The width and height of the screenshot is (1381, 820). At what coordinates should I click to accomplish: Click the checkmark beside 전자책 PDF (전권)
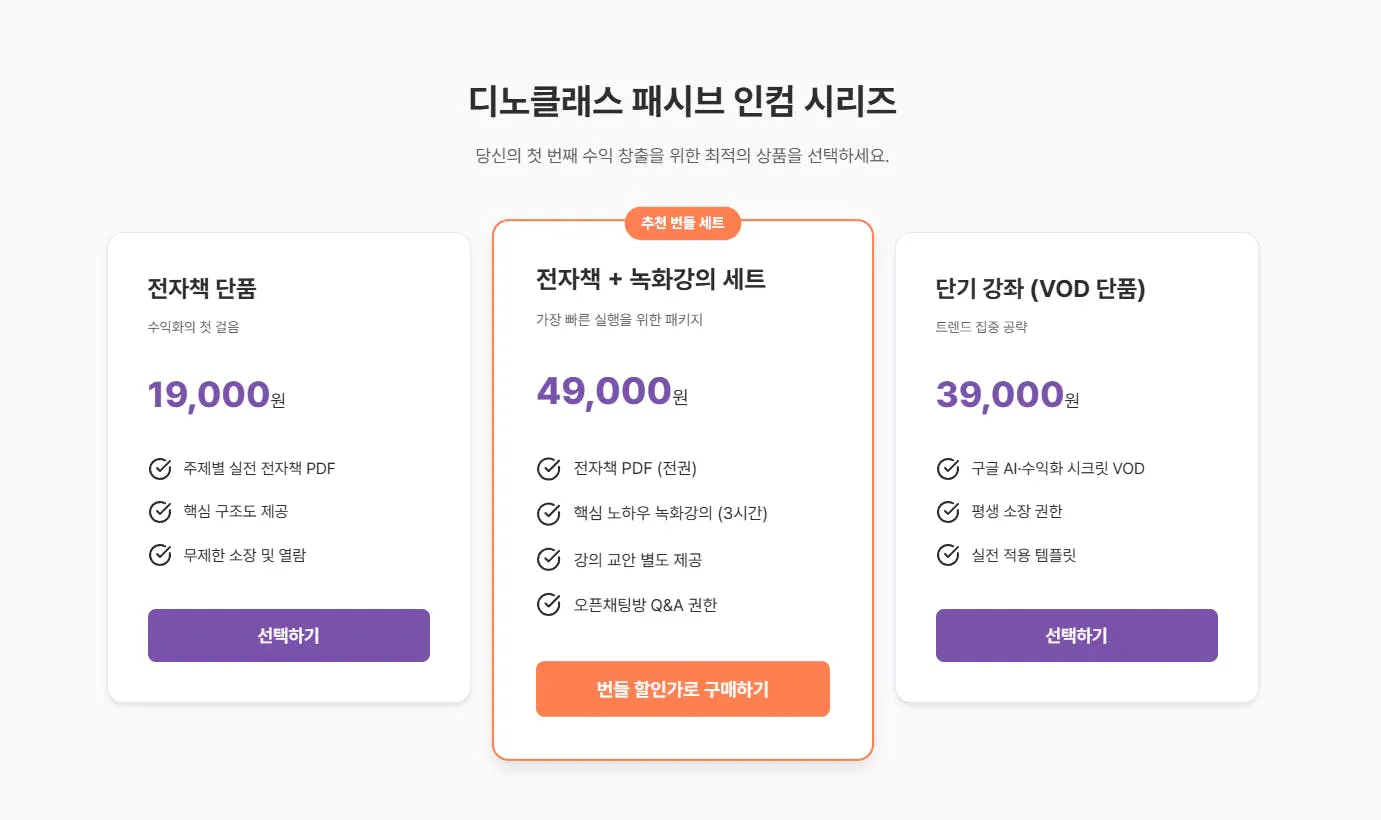548,468
